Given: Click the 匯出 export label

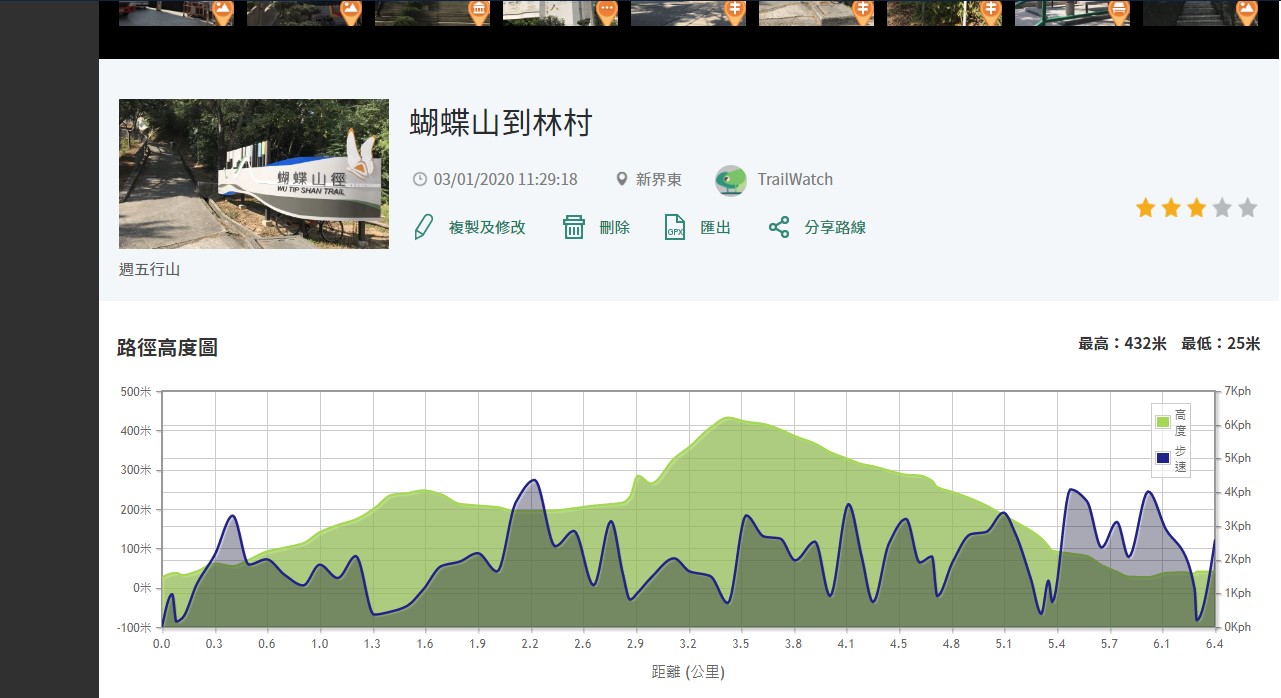Looking at the screenshot, I should coord(715,228).
